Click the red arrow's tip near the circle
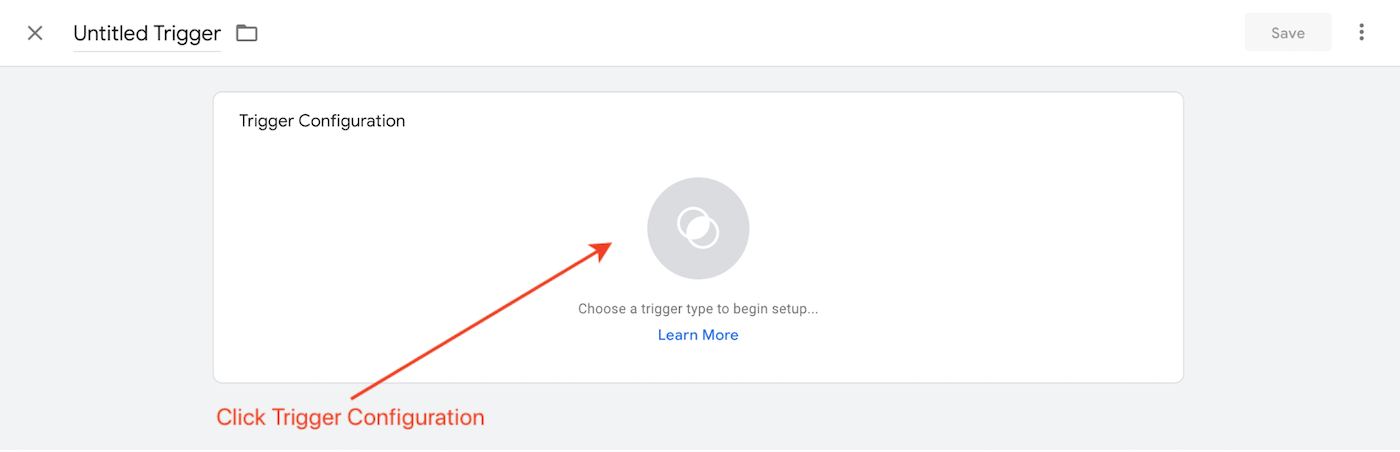 [x=606, y=246]
